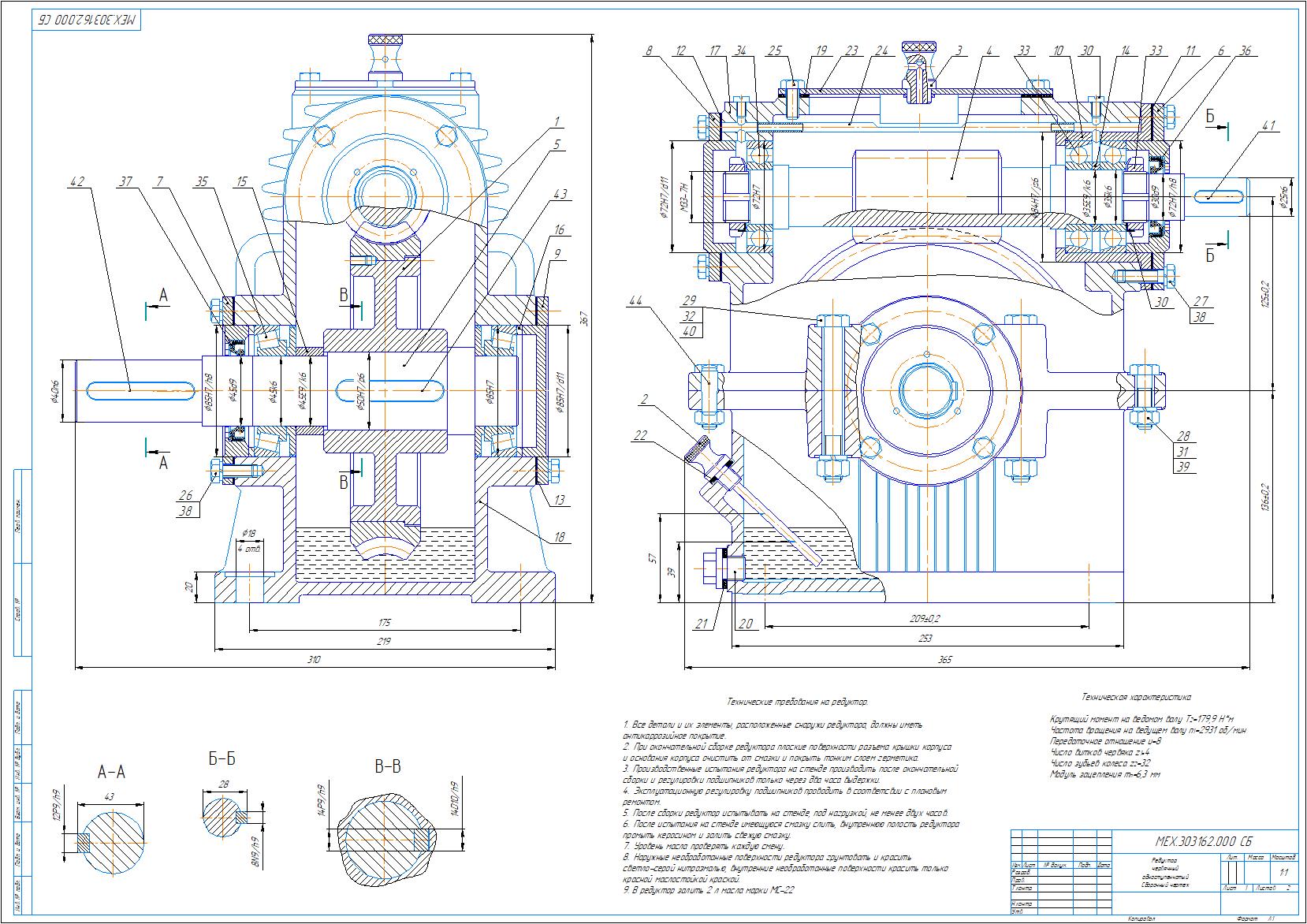The image size is (1307, 924).
Task: Select part callout number 42
Action: point(76,181)
